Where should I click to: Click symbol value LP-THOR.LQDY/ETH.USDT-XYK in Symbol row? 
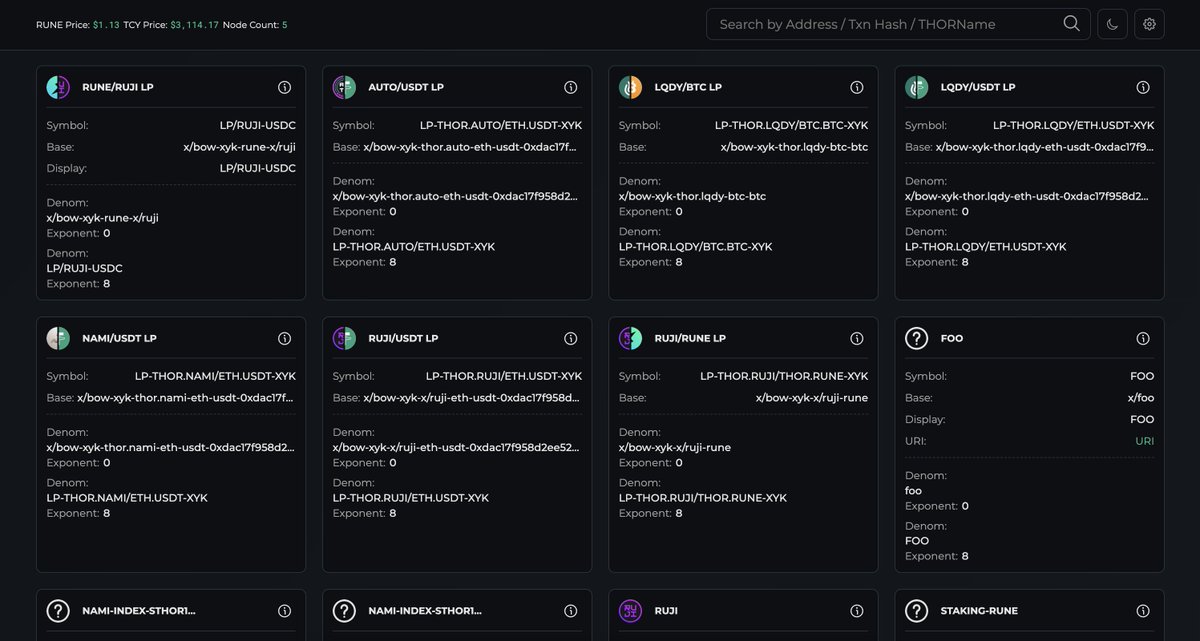point(1074,126)
